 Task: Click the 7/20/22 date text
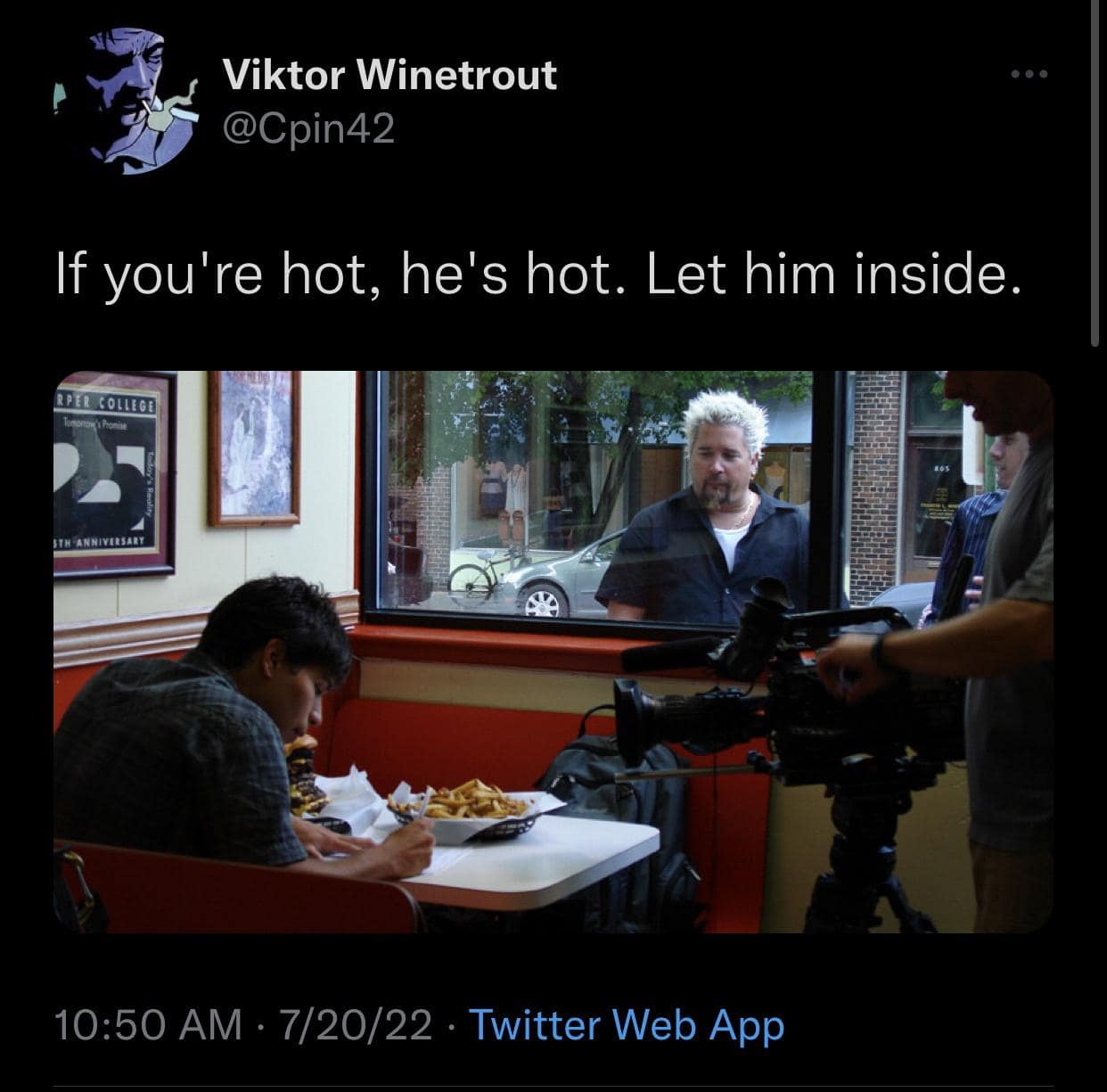pos(356,1025)
